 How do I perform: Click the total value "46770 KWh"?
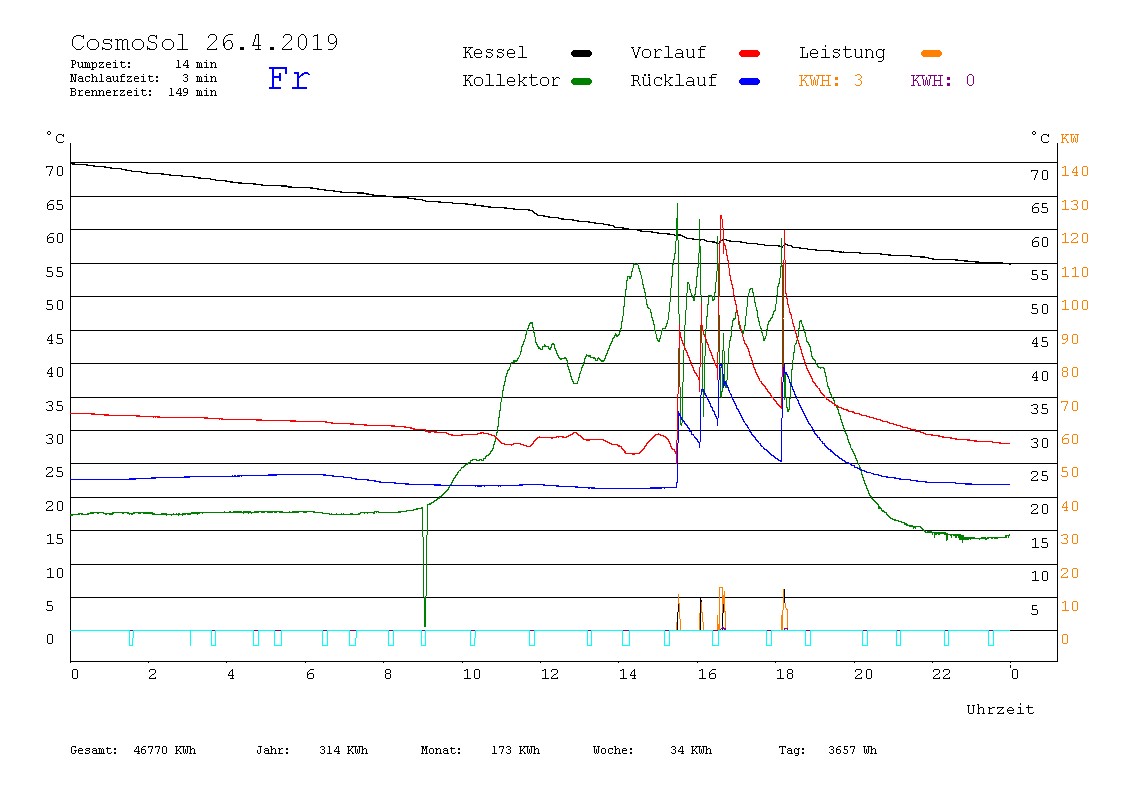click(x=165, y=750)
